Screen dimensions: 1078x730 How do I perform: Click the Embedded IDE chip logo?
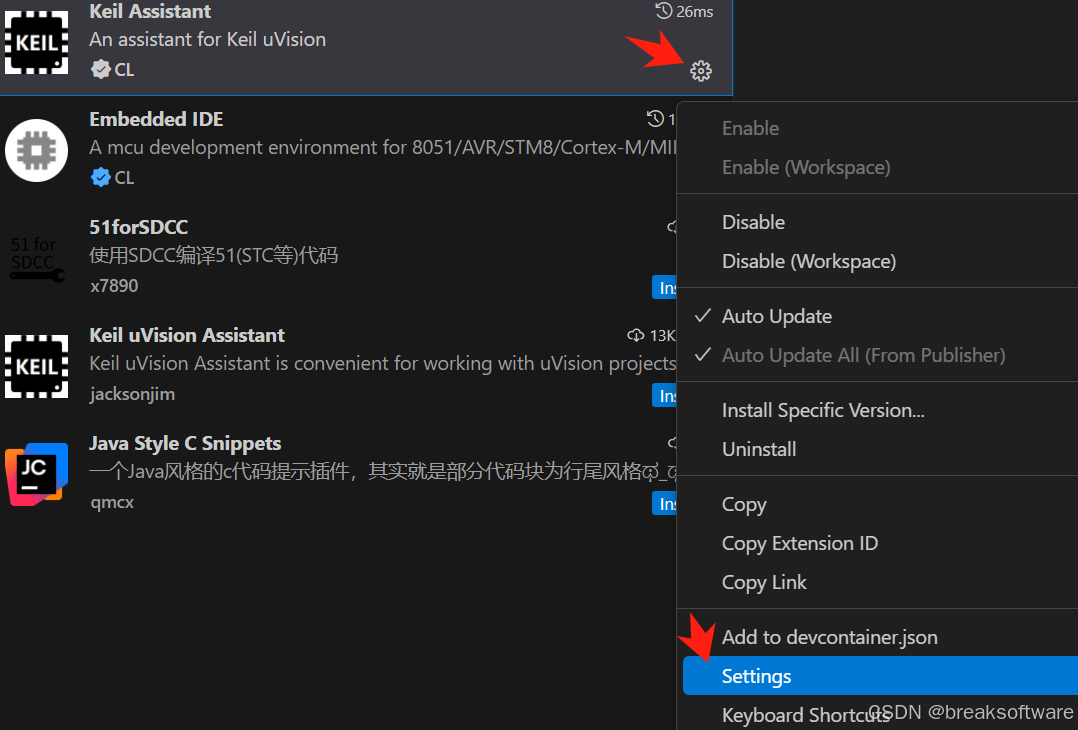point(36,151)
